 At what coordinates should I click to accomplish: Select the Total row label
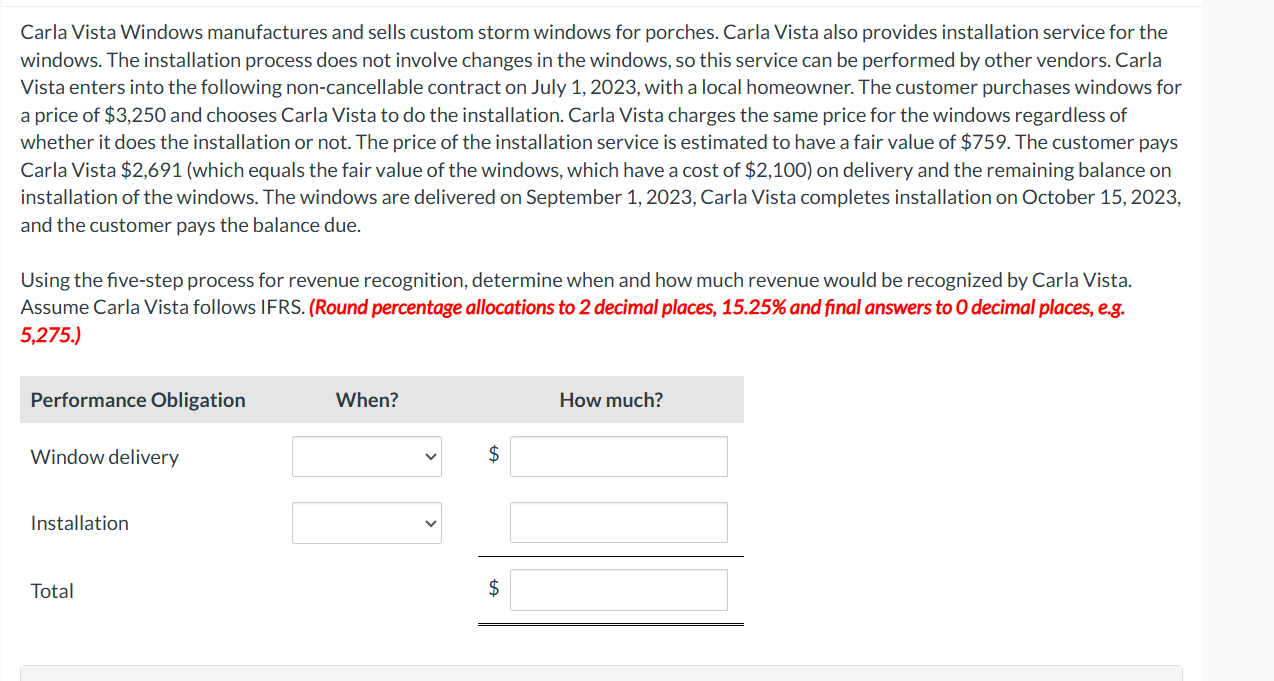[x=52, y=590]
